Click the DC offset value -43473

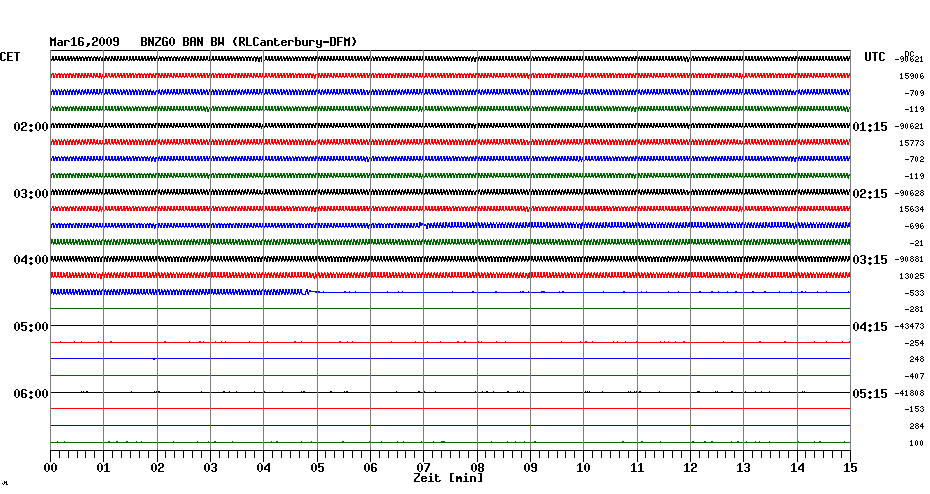910,327
